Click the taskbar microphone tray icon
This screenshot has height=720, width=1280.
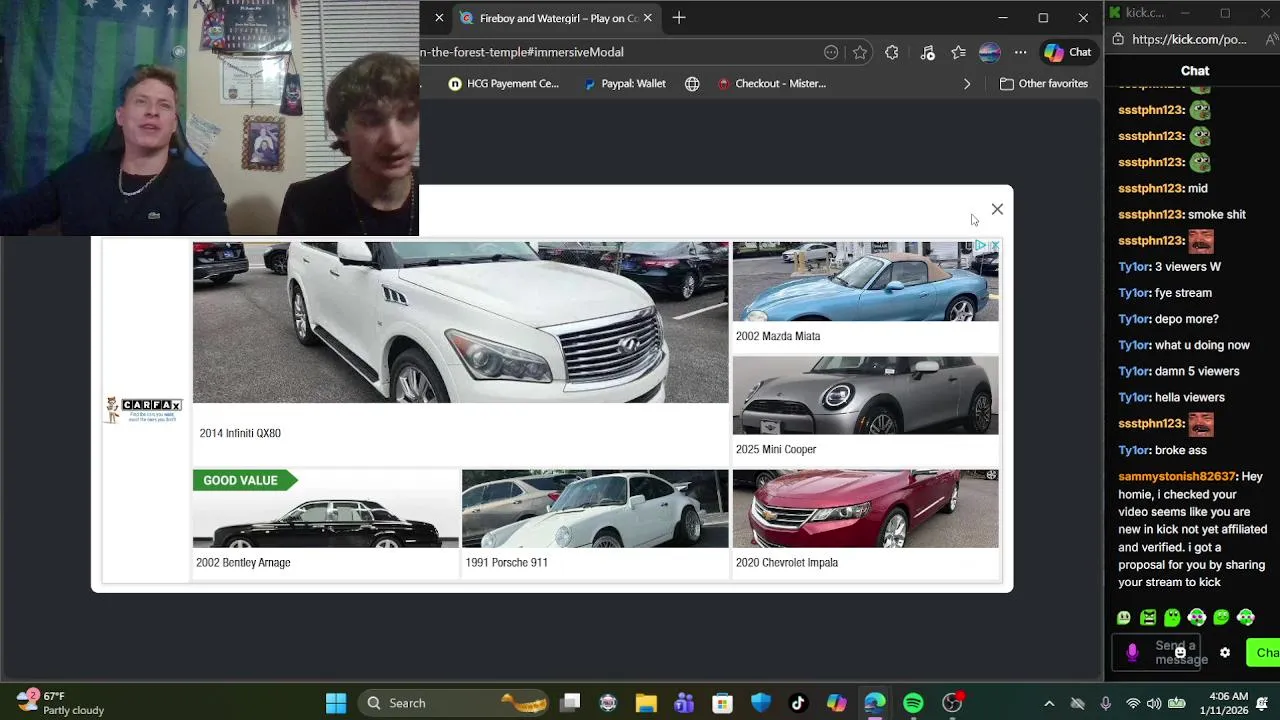[x=1105, y=703]
